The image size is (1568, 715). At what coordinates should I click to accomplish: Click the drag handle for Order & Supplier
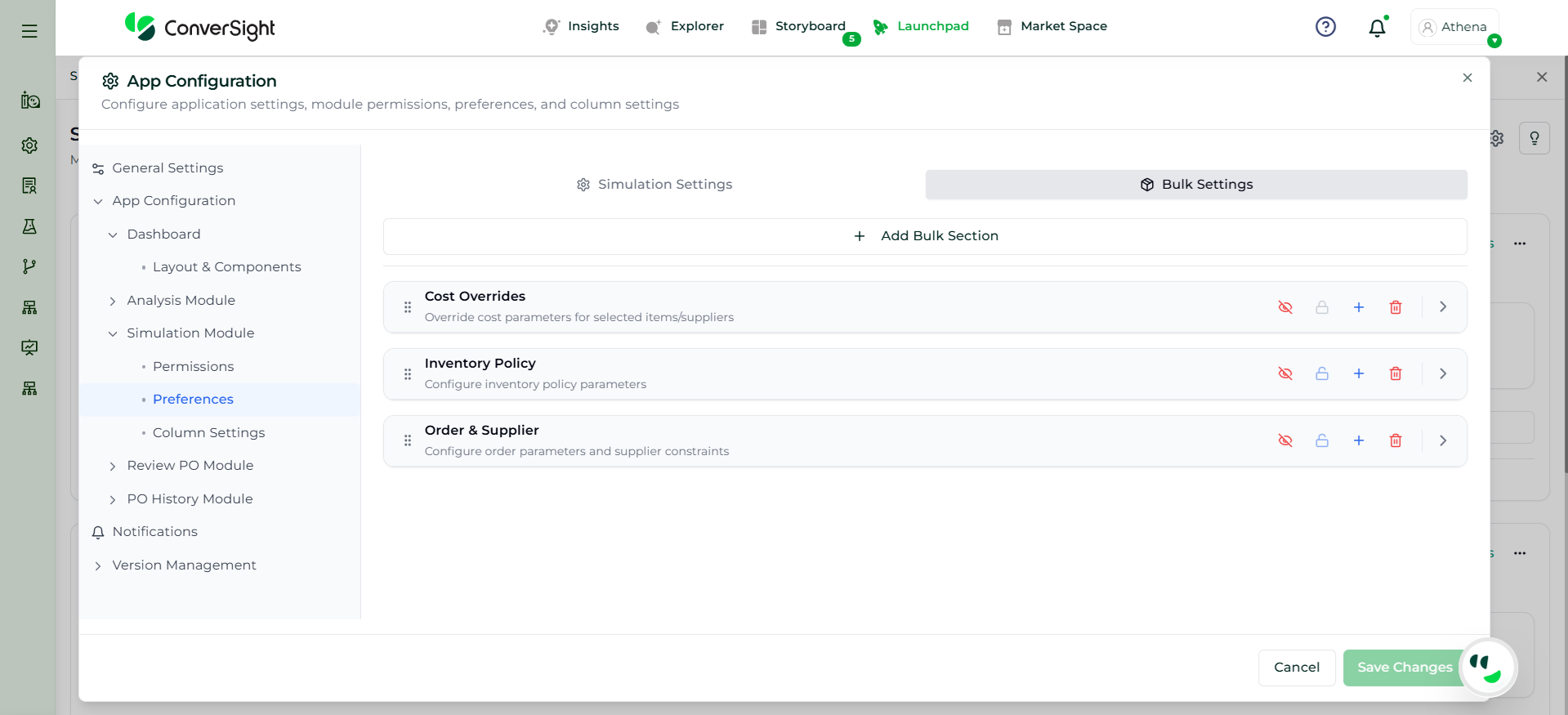point(408,441)
